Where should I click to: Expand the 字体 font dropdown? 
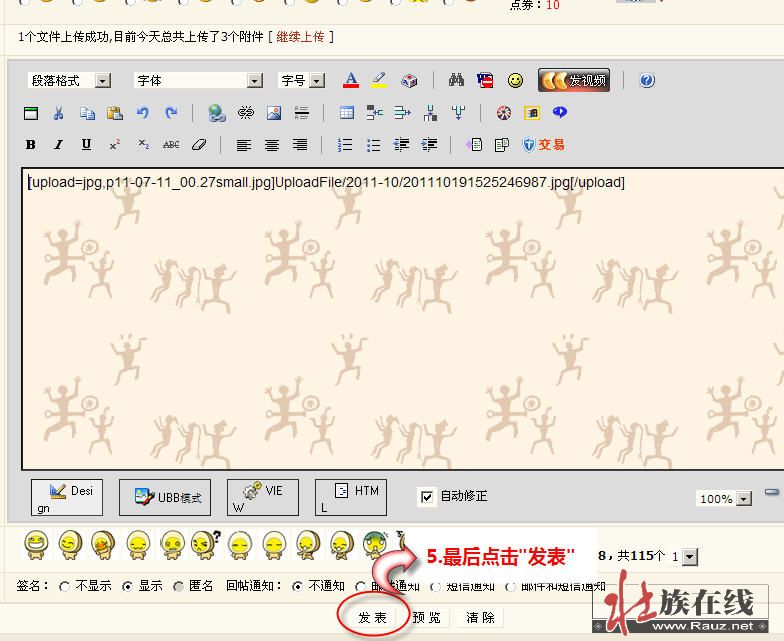[x=198, y=80]
